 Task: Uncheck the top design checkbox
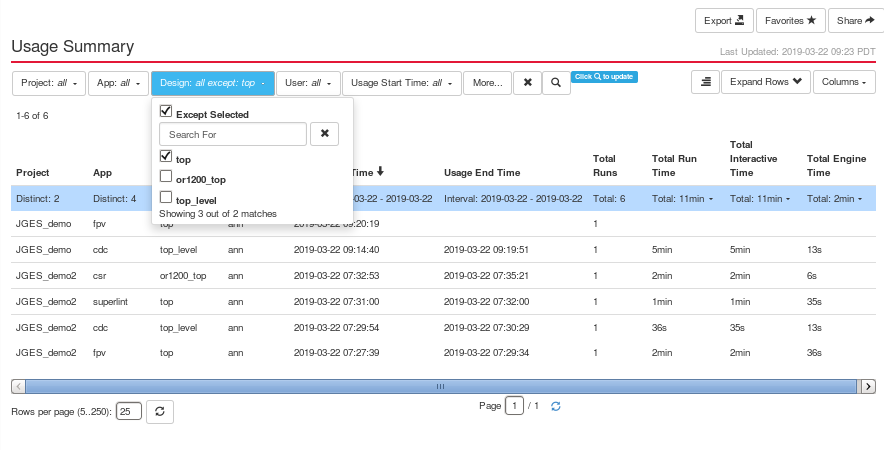166,156
